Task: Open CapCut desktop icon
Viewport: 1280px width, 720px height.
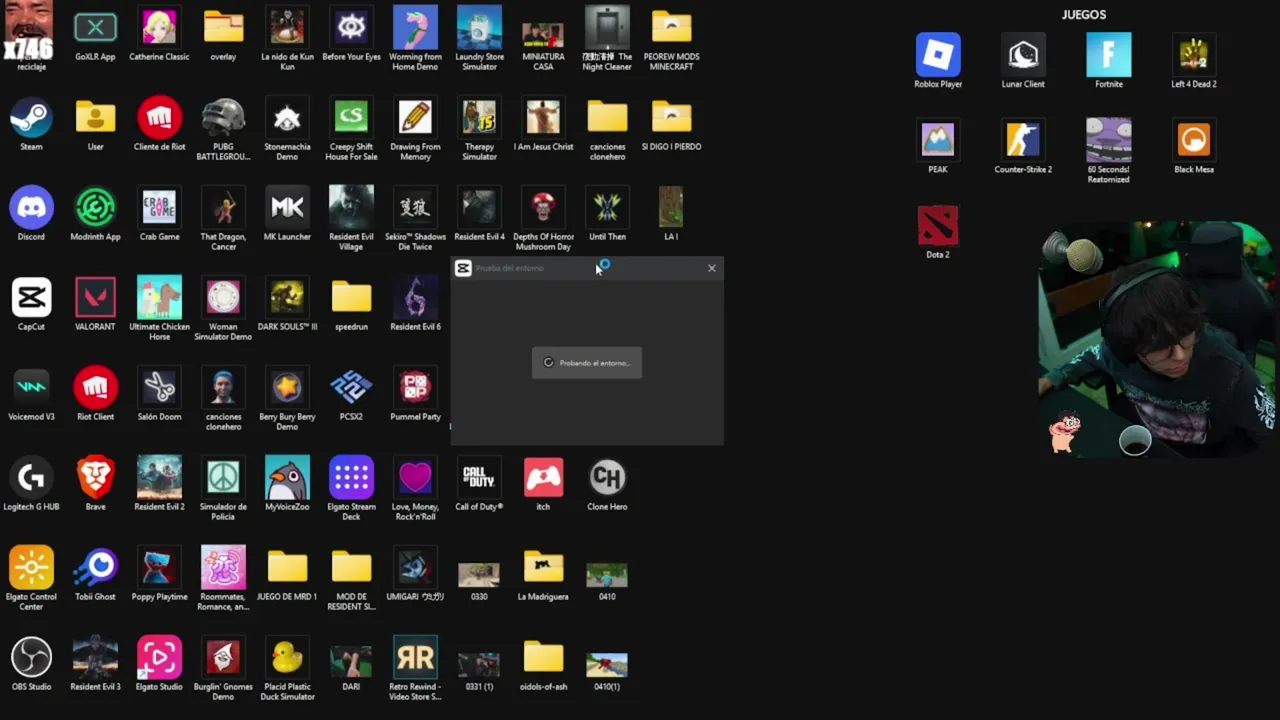Action: pyautogui.click(x=31, y=298)
